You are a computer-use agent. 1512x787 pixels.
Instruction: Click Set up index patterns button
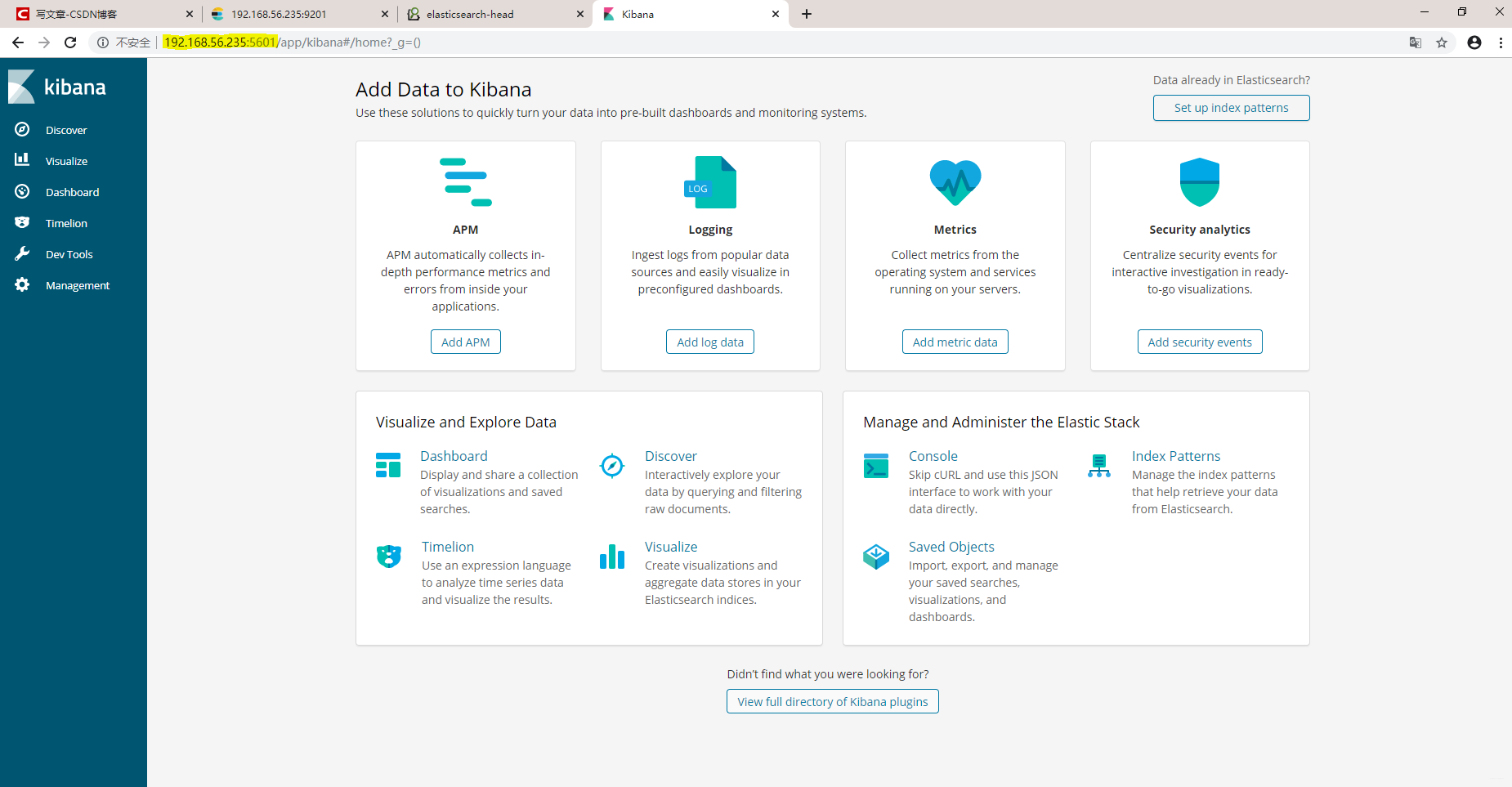tap(1231, 108)
